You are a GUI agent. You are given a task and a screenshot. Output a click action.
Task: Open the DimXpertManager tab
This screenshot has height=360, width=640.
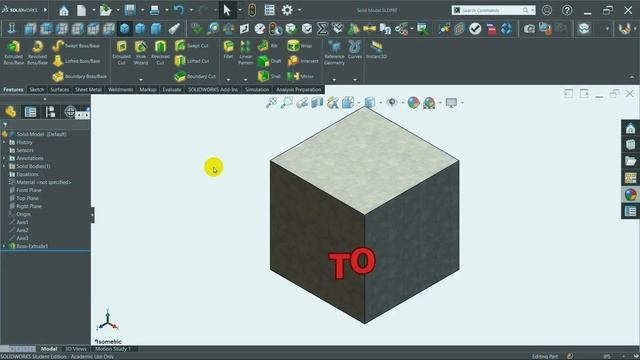[x=70, y=111]
